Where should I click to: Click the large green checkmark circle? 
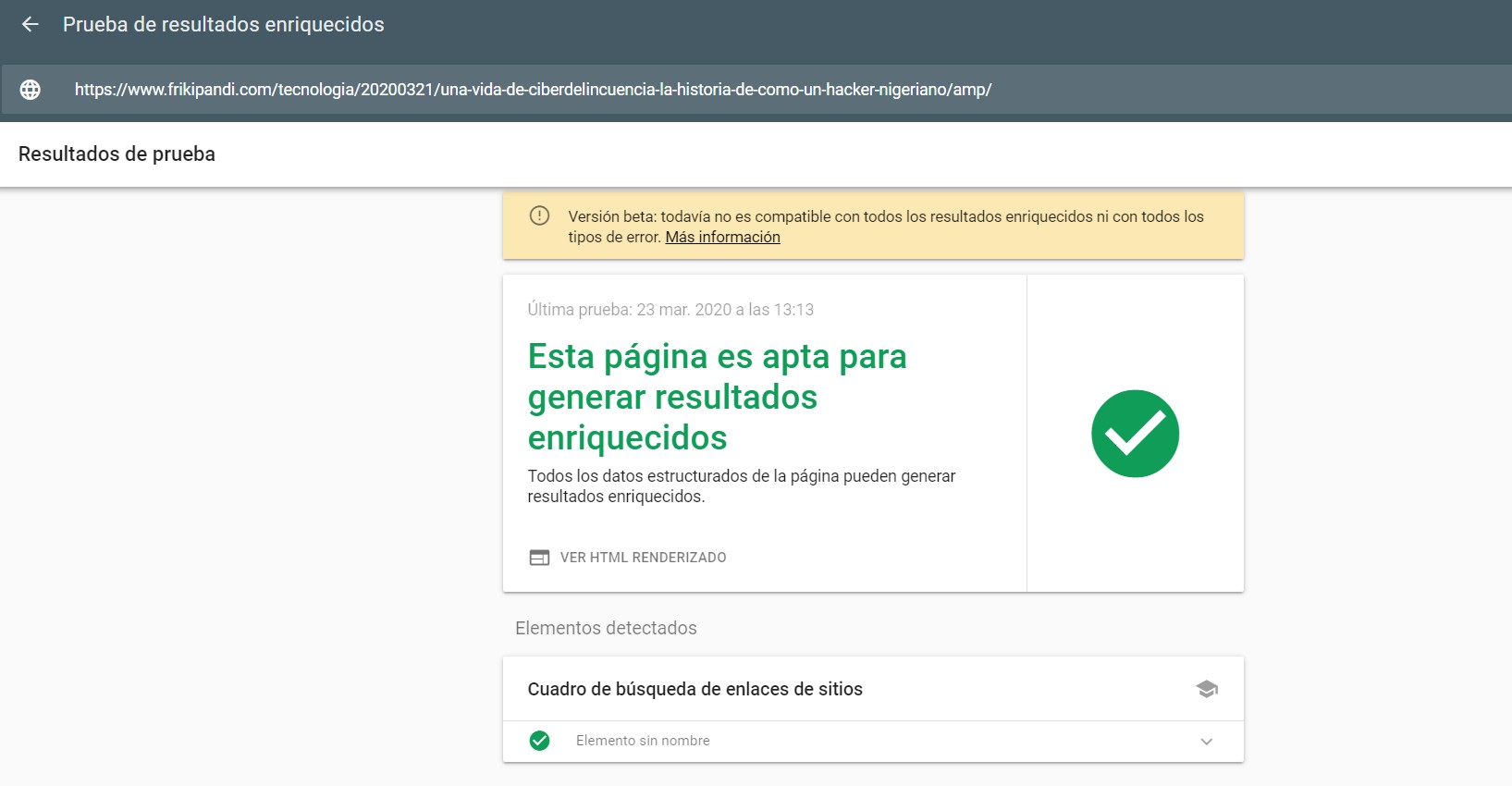pos(1135,434)
